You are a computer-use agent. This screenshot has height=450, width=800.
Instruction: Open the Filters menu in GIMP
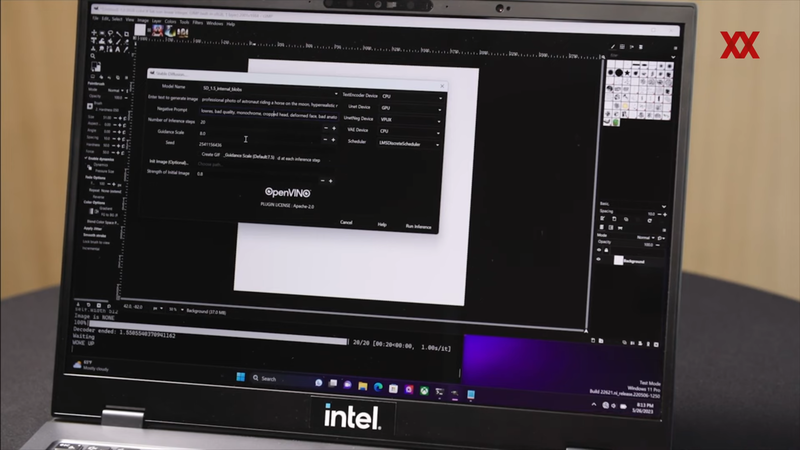click(x=197, y=22)
